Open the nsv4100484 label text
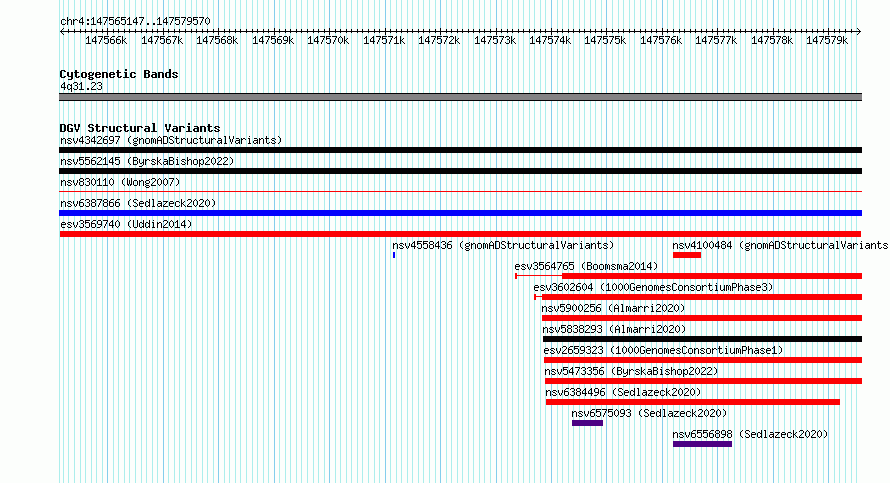The image size is (890, 483). [780, 245]
